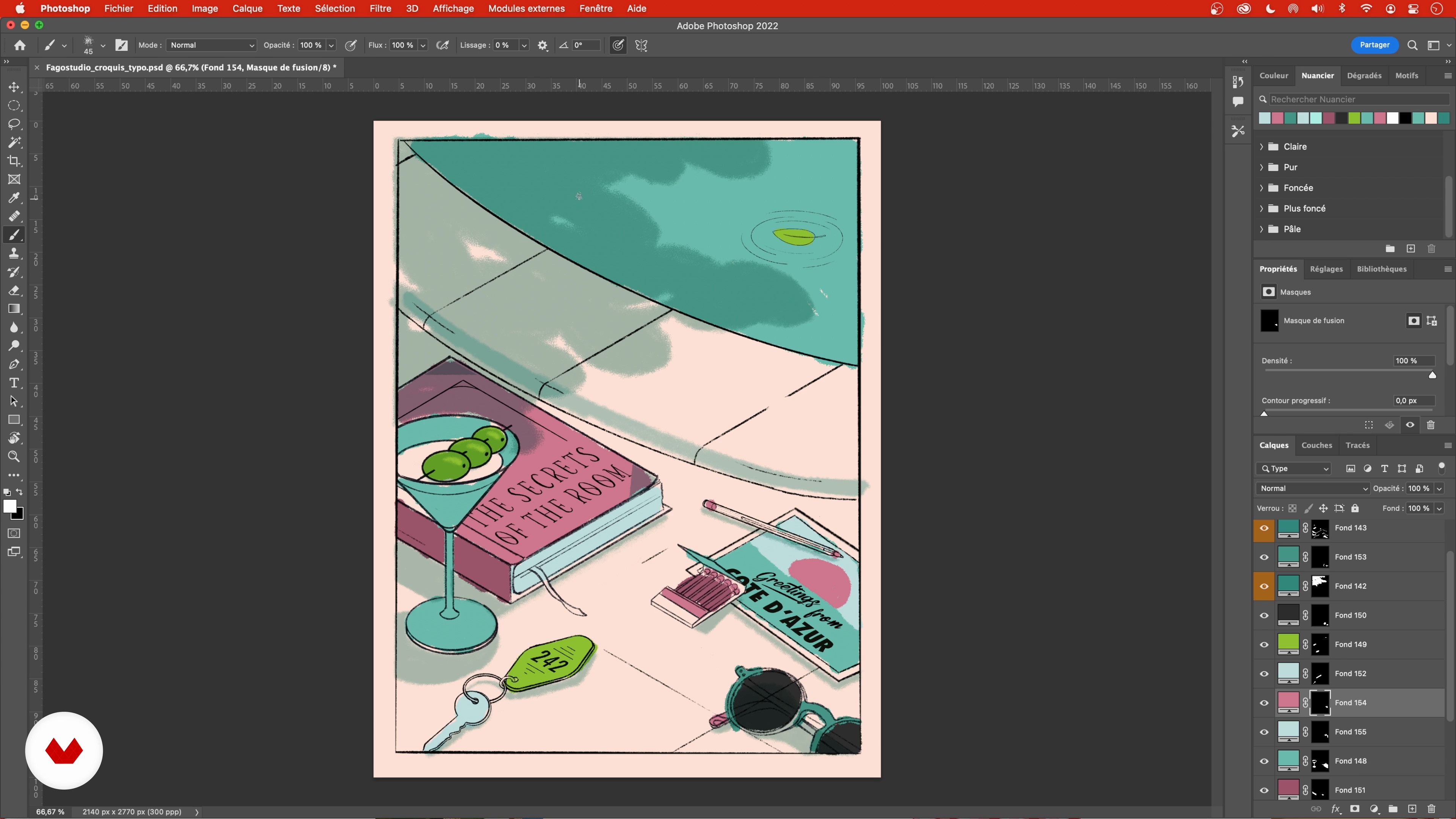Open the Filtre menu
This screenshot has height=819, width=1456.
coord(380,8)
